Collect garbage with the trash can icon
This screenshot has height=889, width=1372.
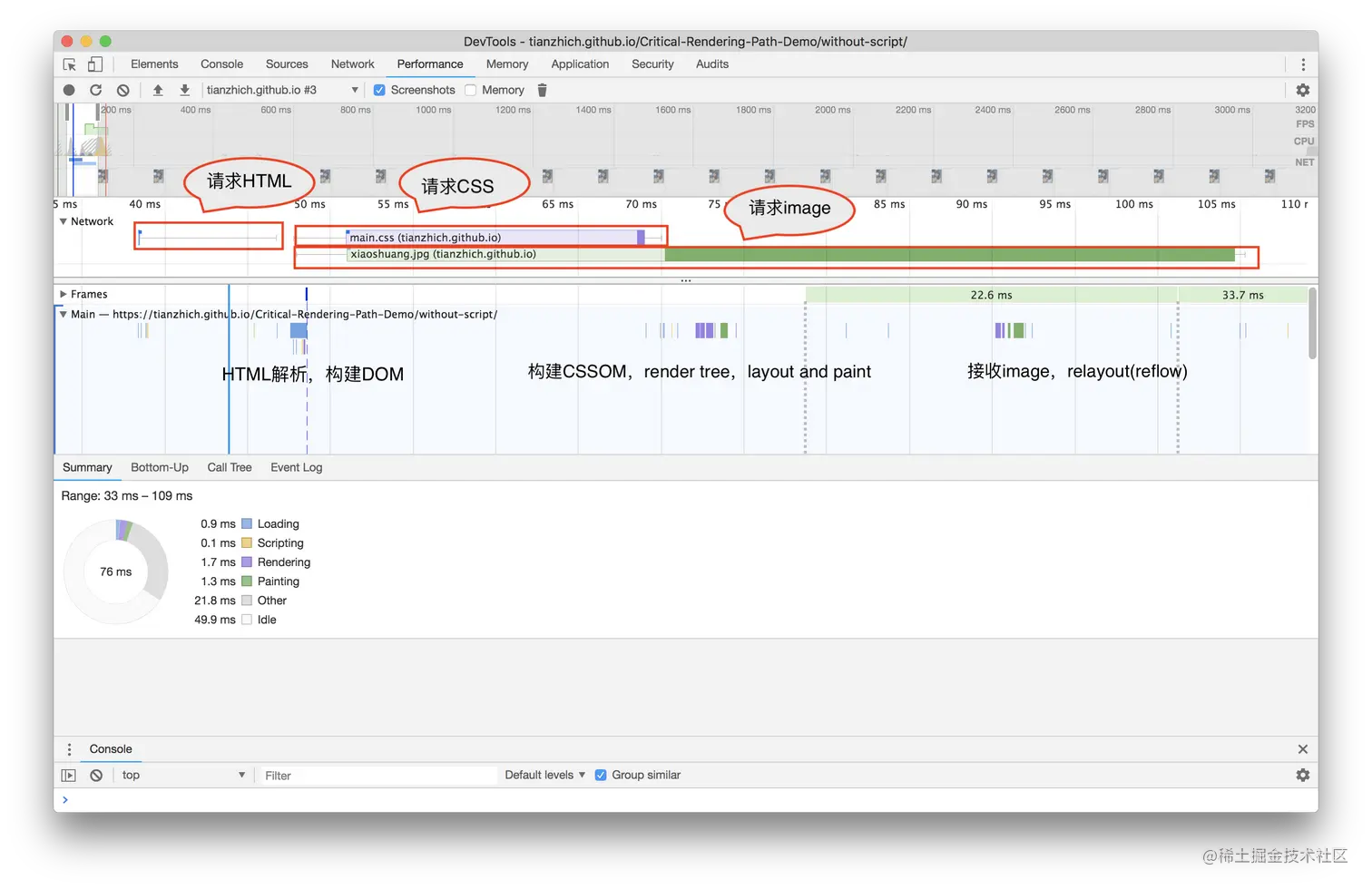pyautogui.click(x=543, y=90)
